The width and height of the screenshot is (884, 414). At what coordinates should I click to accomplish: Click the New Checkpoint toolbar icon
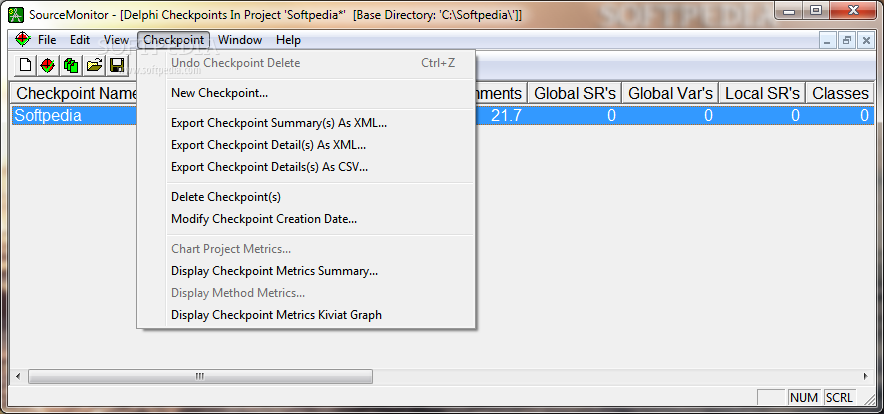click(47, 65)
